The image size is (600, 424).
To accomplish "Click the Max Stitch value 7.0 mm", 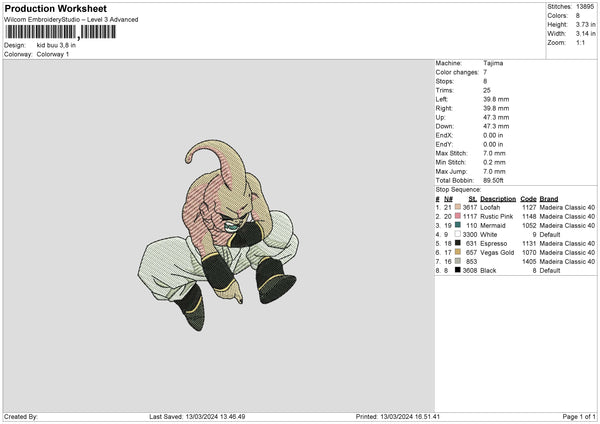I will click(494, 153).
